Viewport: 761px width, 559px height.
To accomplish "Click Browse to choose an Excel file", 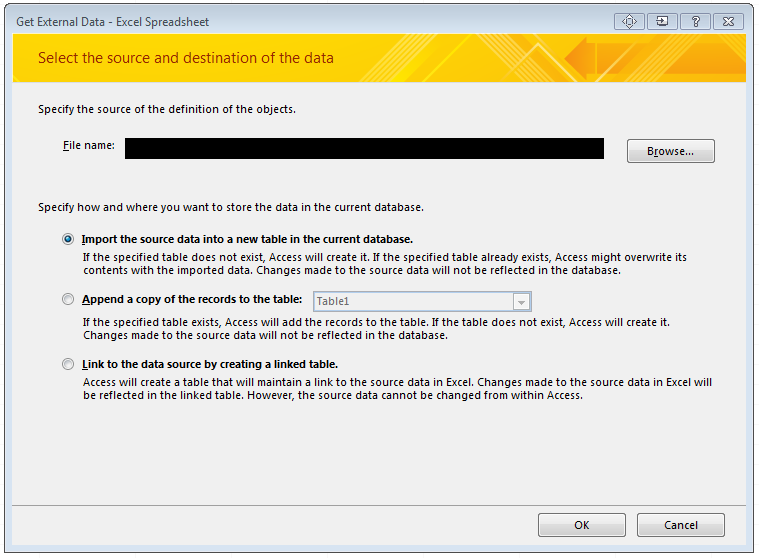I will (x=670, y=151).
